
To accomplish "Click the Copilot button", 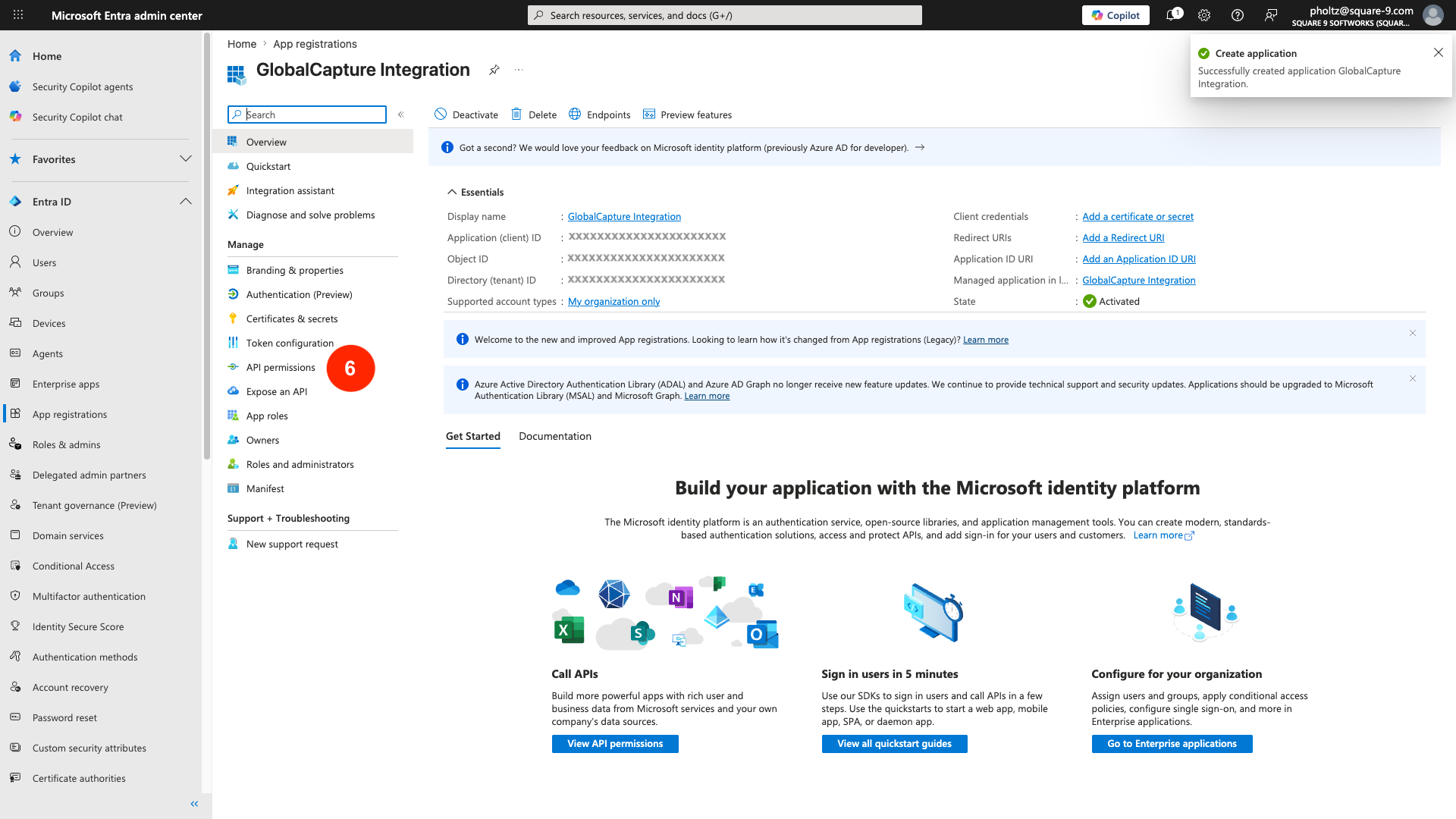I will [1116, 15].
